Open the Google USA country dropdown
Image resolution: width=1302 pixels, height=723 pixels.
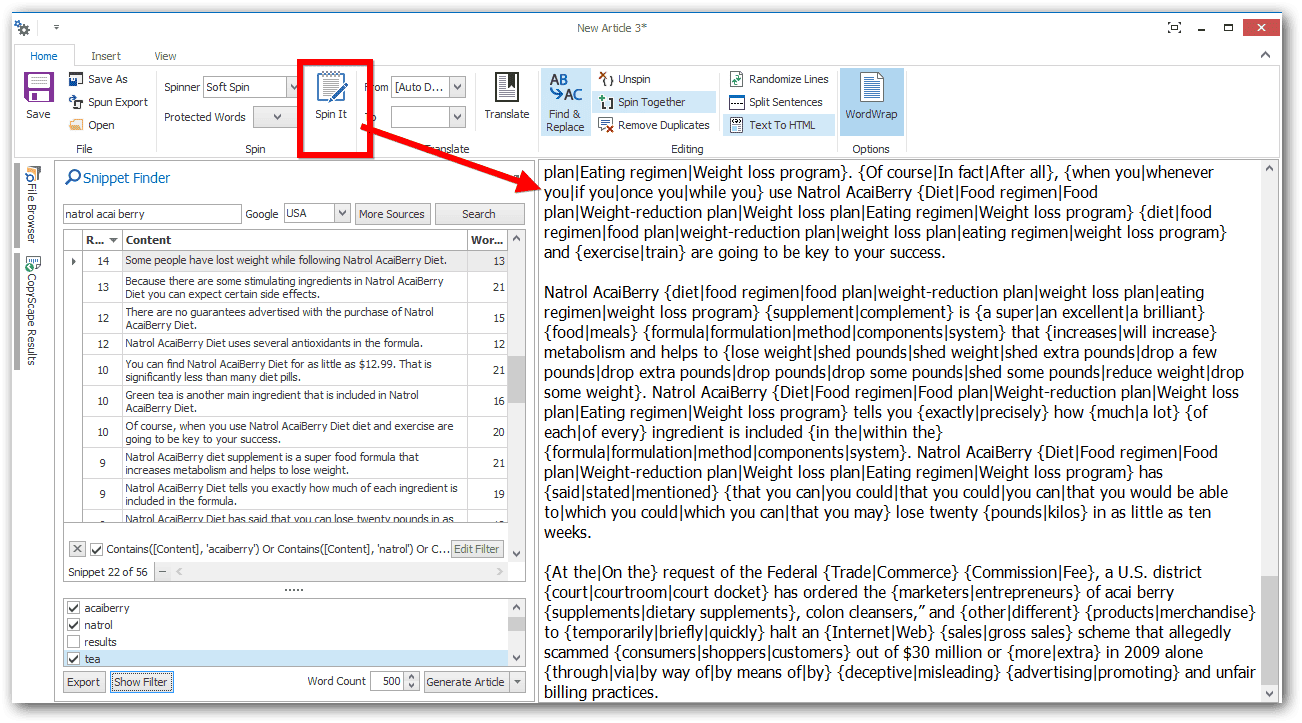pyautogui.click(x=342, y=214)
